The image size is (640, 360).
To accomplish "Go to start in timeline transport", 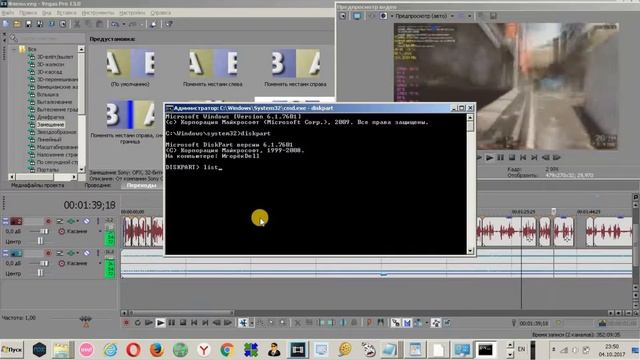I will (x=194, y=323).
